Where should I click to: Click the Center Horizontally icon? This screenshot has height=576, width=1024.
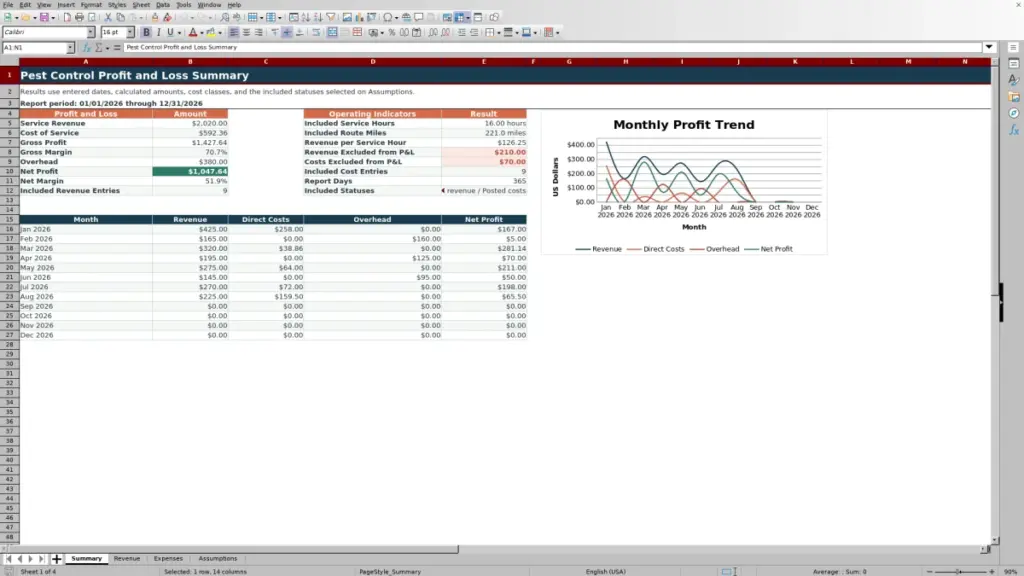[246, 33]
